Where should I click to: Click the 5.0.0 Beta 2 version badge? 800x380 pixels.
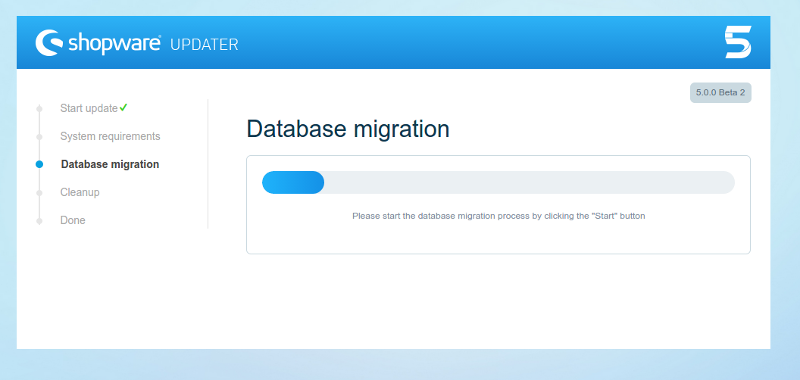click(720, 93)
